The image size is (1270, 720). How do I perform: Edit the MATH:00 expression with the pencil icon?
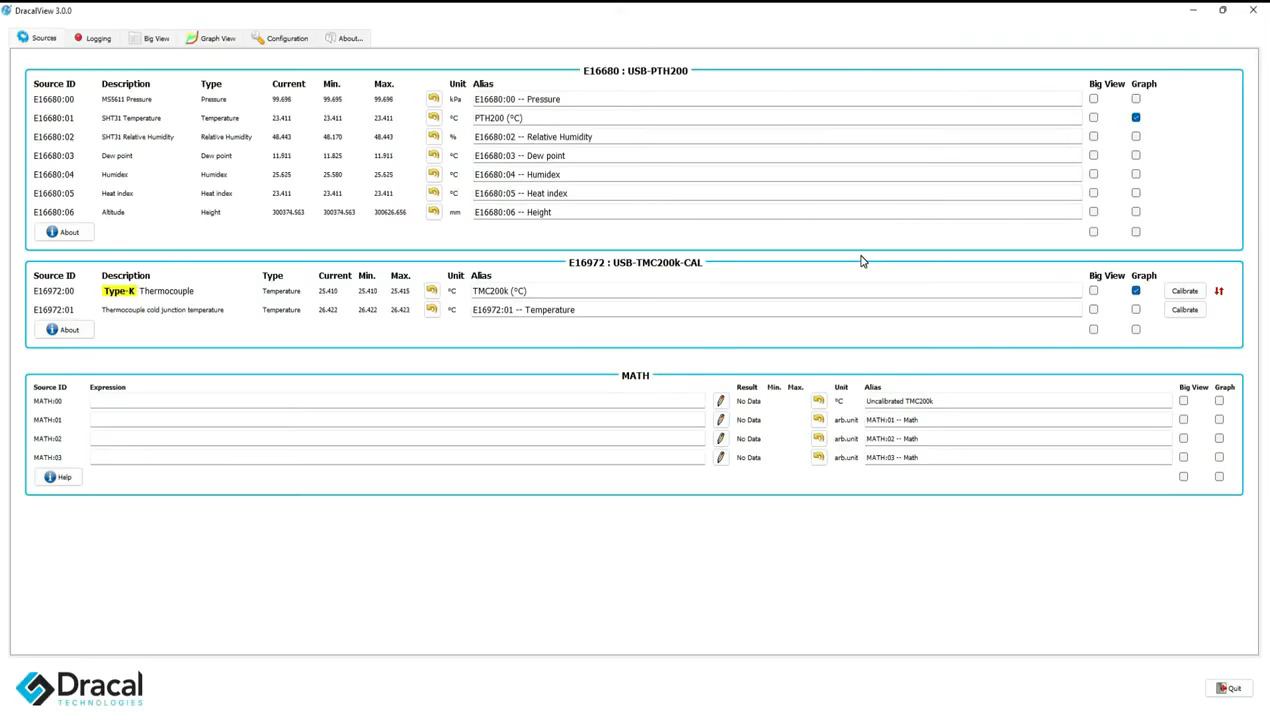point(720,401)
